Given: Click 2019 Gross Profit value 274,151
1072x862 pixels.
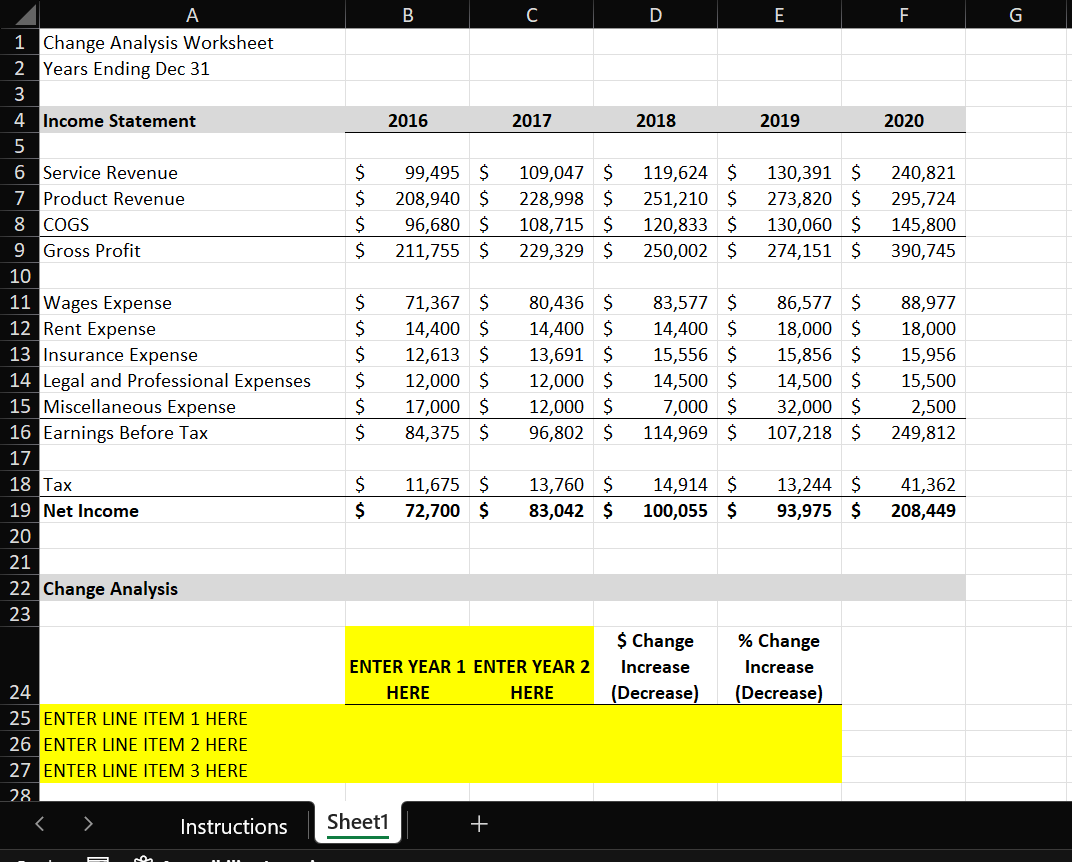Looking at the screenshot, I should click(x=779, y=250).
